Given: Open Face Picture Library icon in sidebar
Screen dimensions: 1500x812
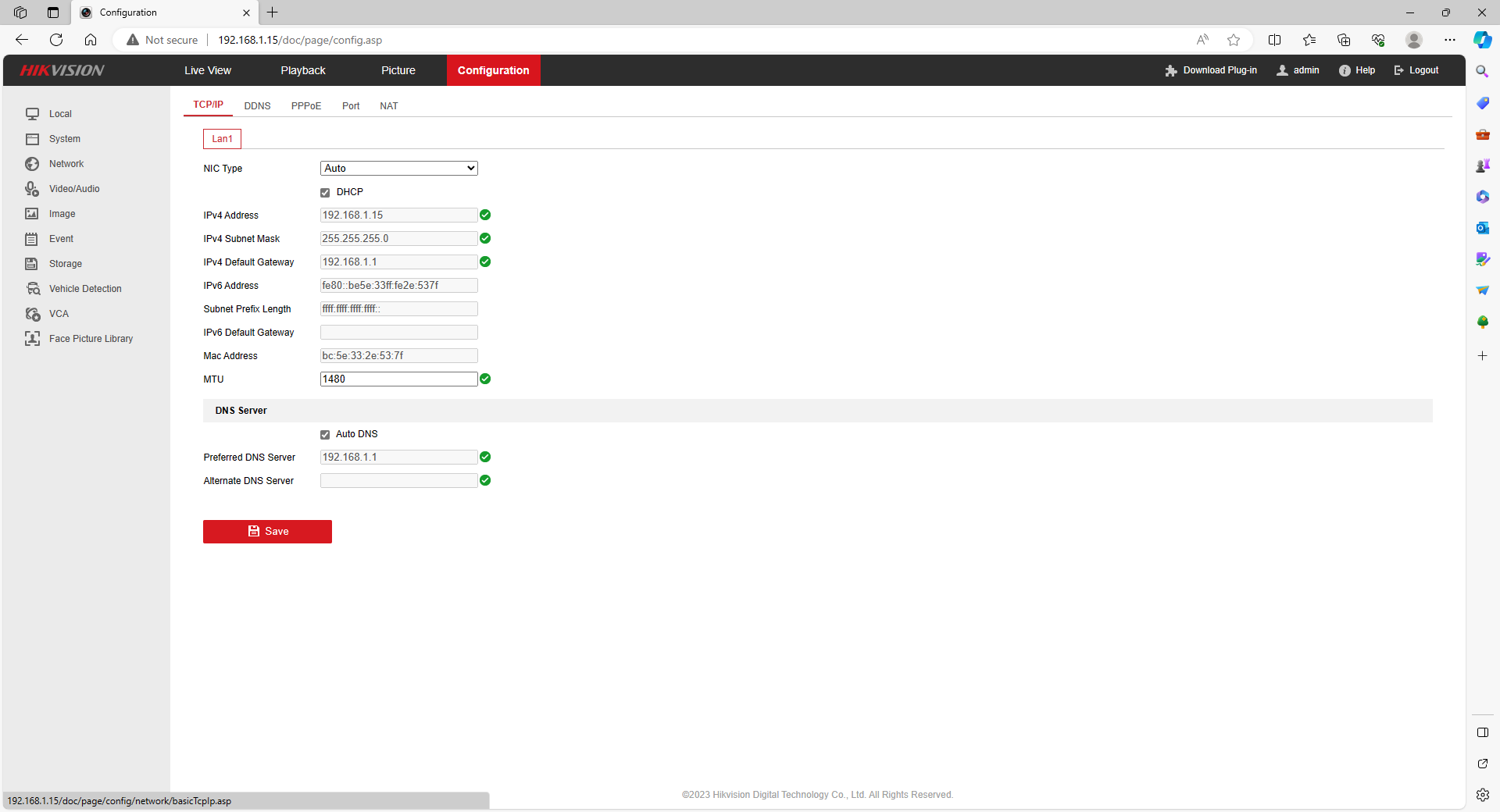Looking at the screenshot, I should pyautogui.click(x=33, y=339).
